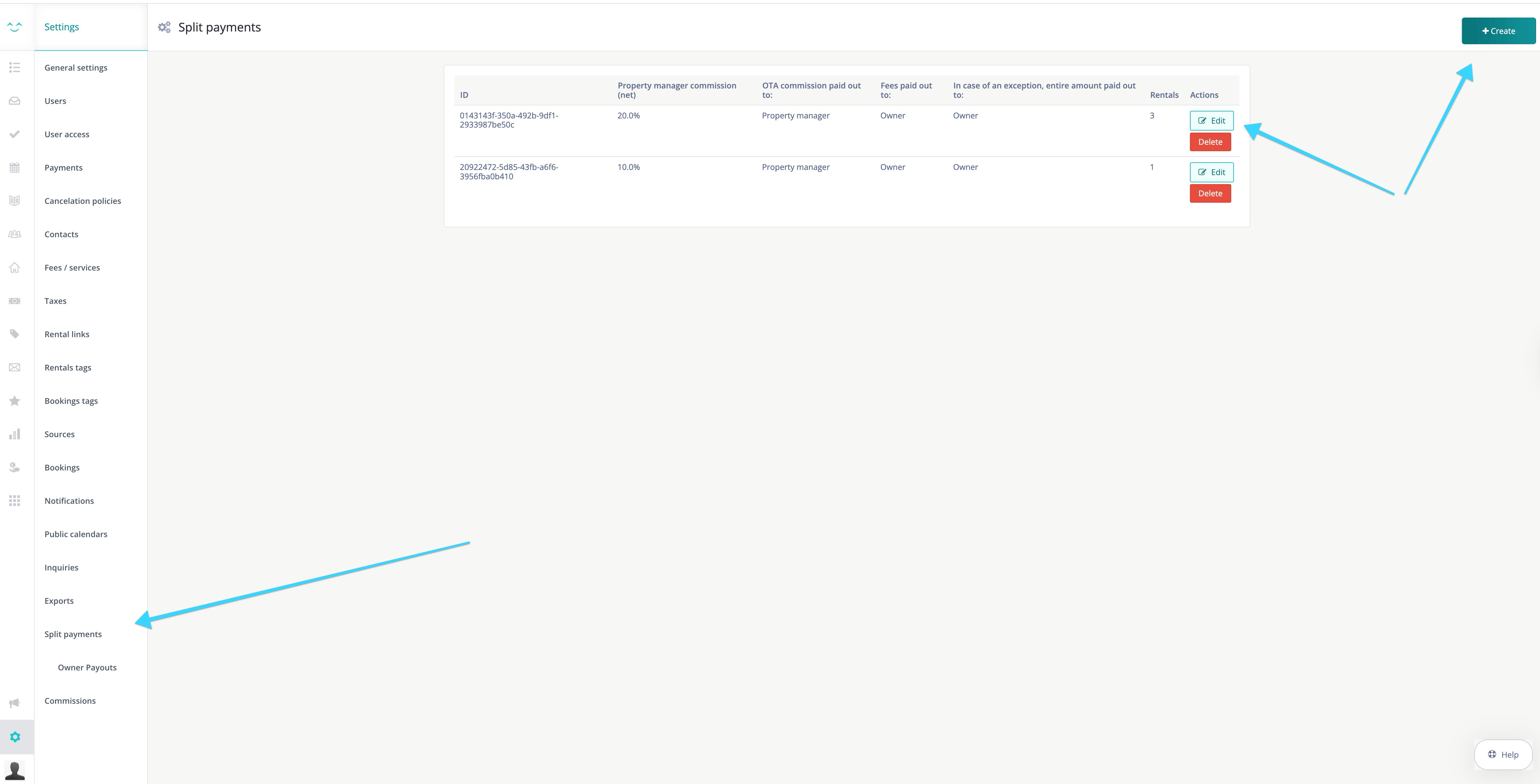Click the megaphone announcements icon
Viewport: 1540px width, 784px height.
coord(14,703)
